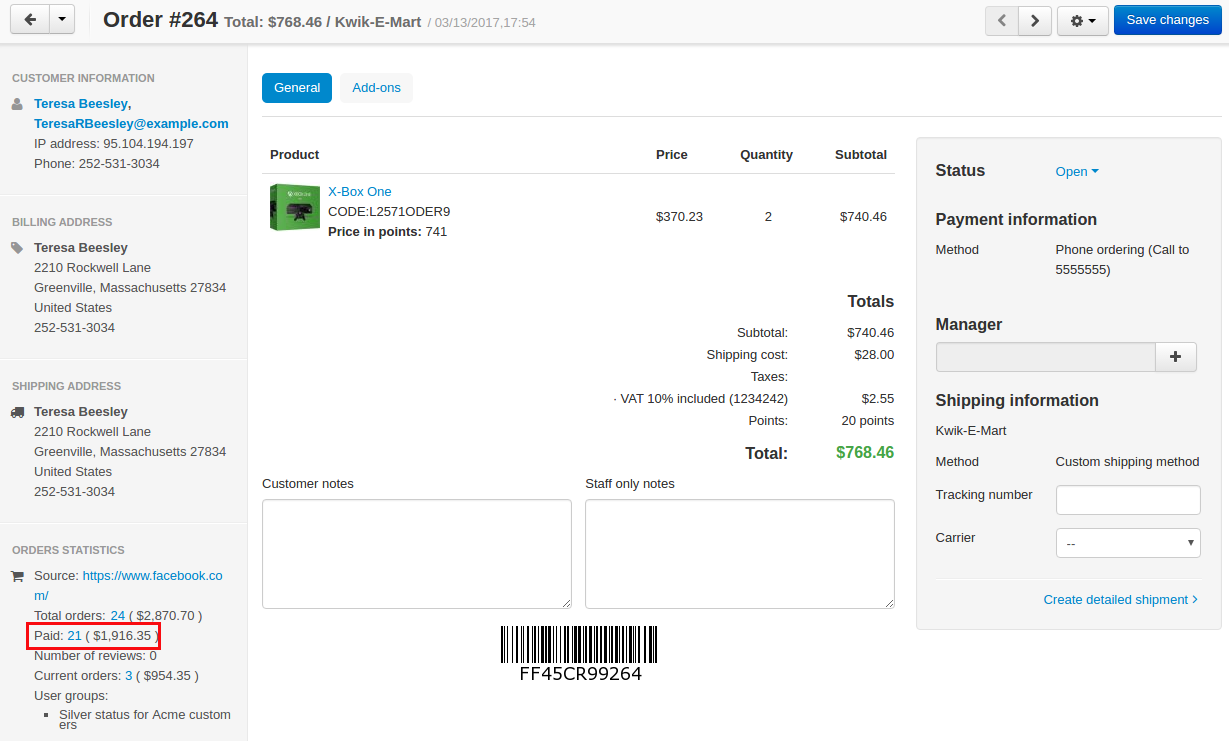Open customer Teresa Beesley profile link
Screen dimensions: 1229x741
[82, 104]
